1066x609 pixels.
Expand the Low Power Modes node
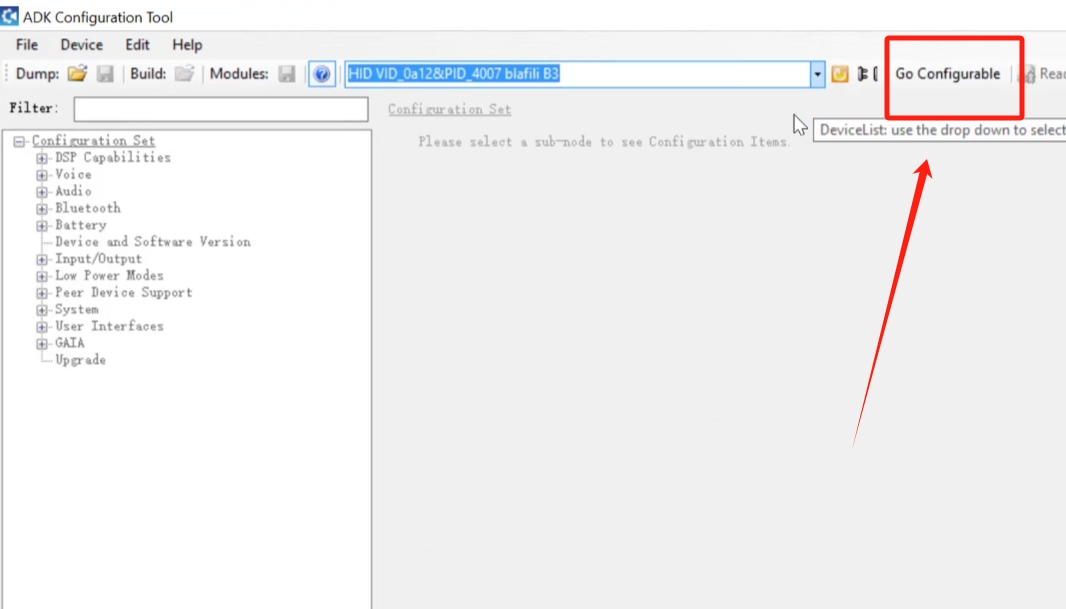42,277
